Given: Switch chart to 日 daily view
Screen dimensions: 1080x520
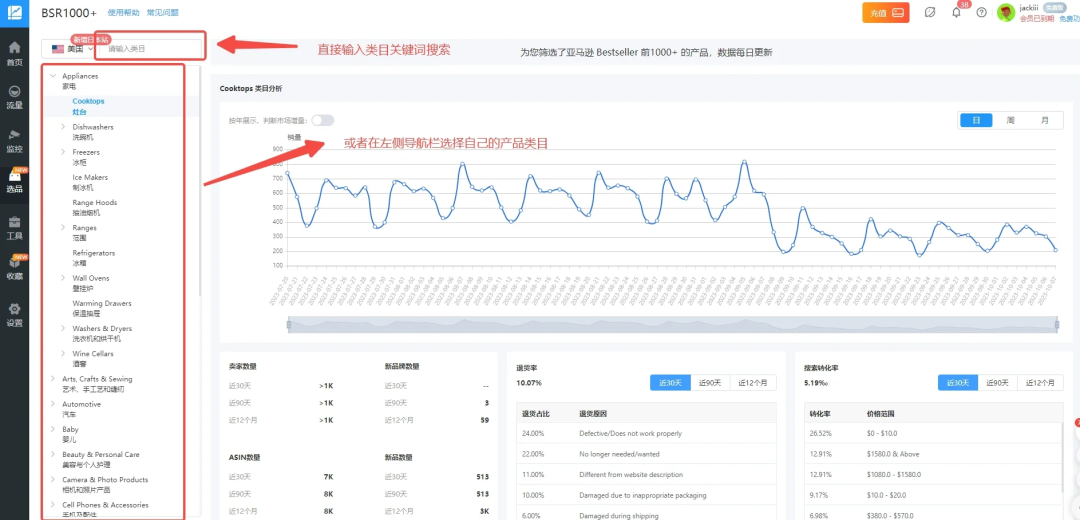Looking at the screenshot, I should tap(976, 120).
